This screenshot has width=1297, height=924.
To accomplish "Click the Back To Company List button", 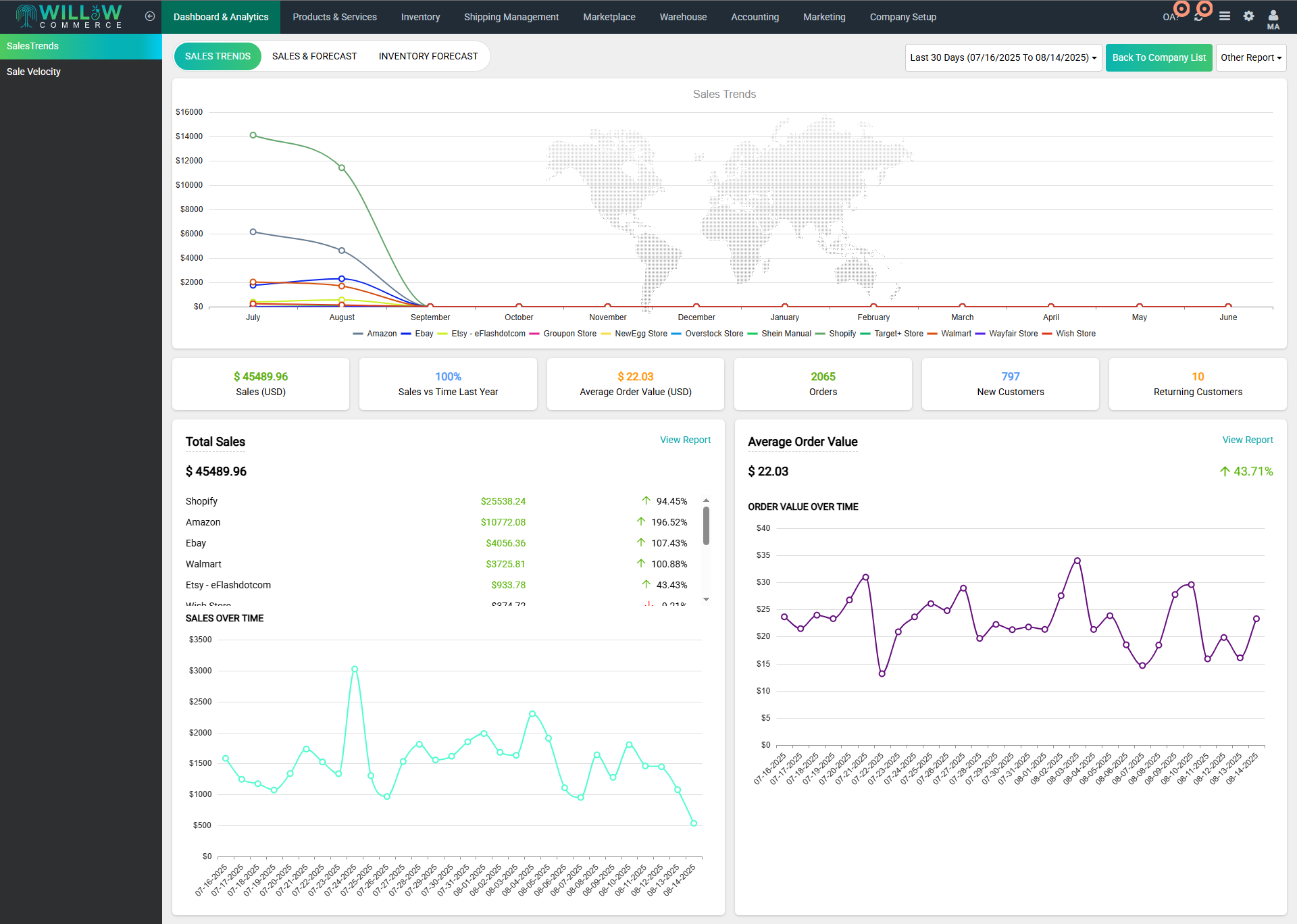I will [x=1159, y=57].
